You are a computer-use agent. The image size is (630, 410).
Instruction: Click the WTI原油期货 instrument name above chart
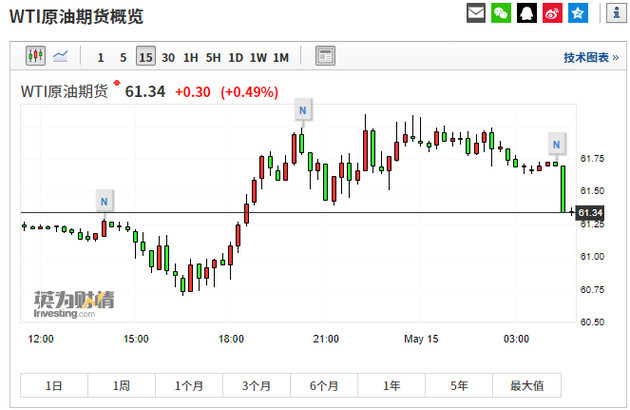(x=64, y=91)
